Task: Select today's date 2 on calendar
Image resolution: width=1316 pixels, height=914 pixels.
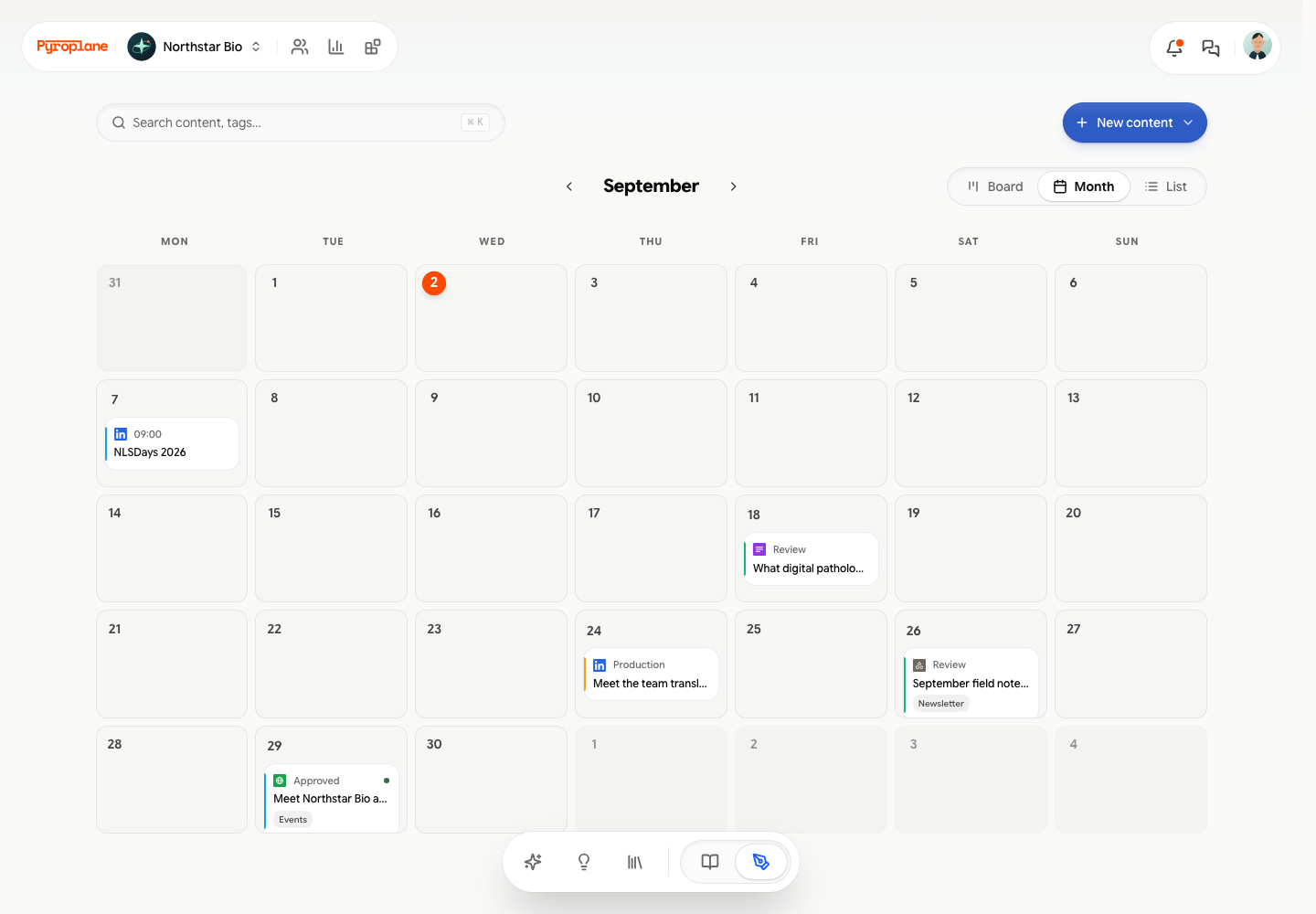Action: [x=434, y=283]
